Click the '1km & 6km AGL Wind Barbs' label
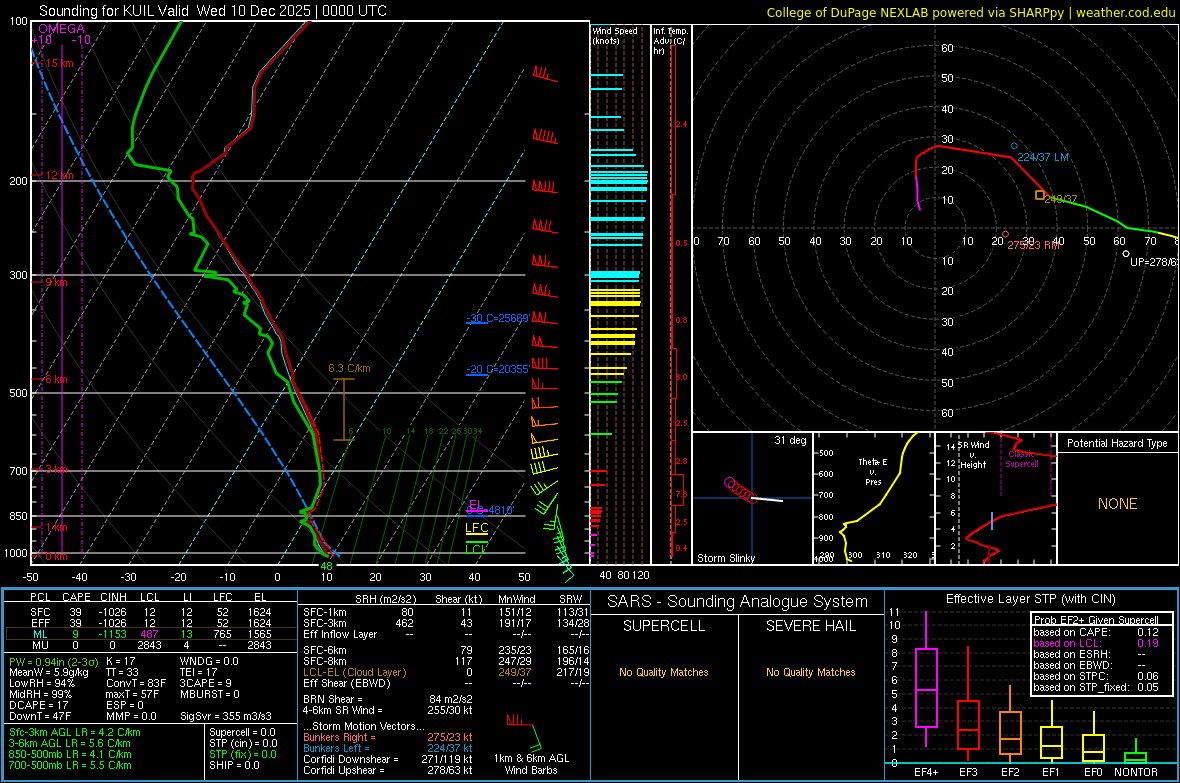Image resolution: width=1180 pixels, height=783 pixels. [531, 764]
